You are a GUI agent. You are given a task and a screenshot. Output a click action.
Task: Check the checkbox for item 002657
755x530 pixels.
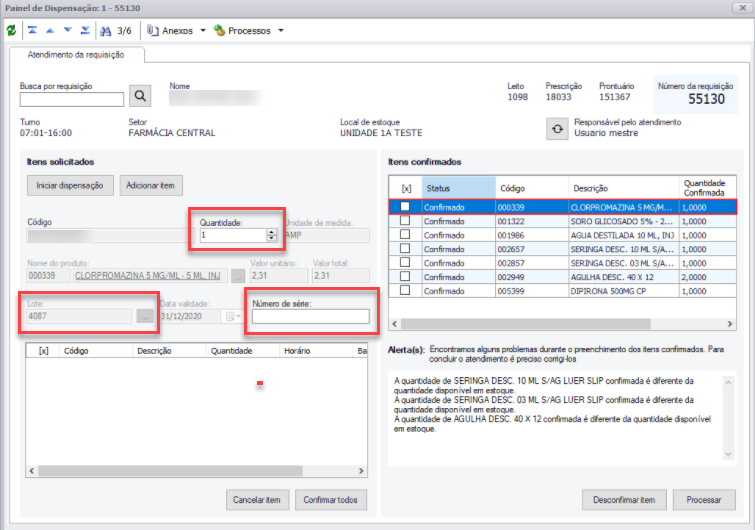(405, 248)
